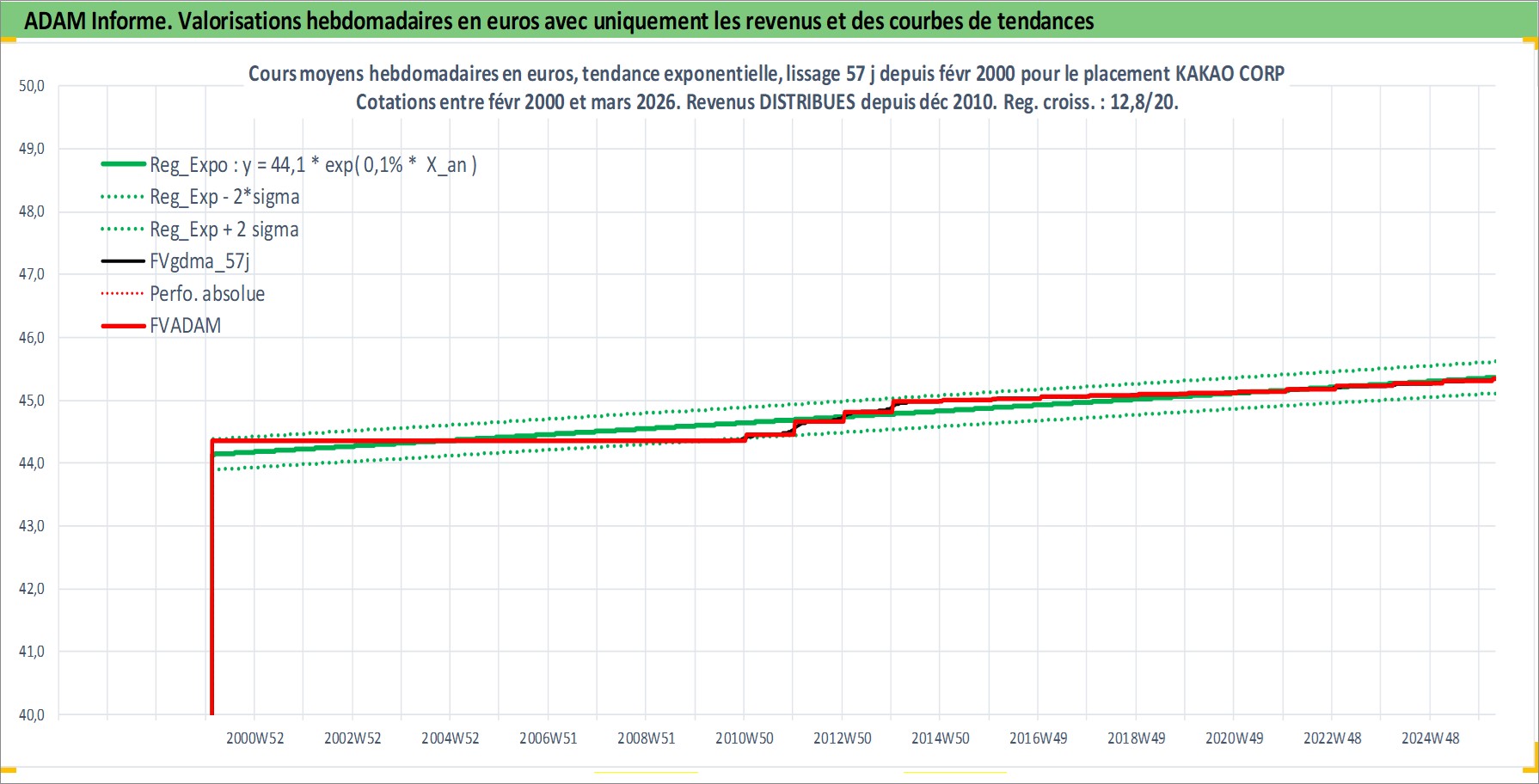Click the 46,0 y-axis label
Screen dimensions: 1539x784
point(32,338)
